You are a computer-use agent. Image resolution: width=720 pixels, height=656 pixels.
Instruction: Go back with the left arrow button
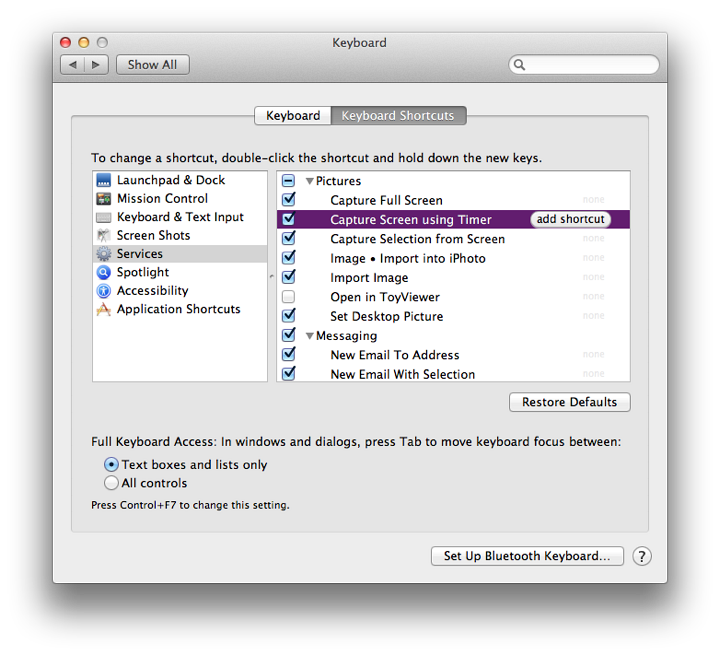[x=73, y=65]
